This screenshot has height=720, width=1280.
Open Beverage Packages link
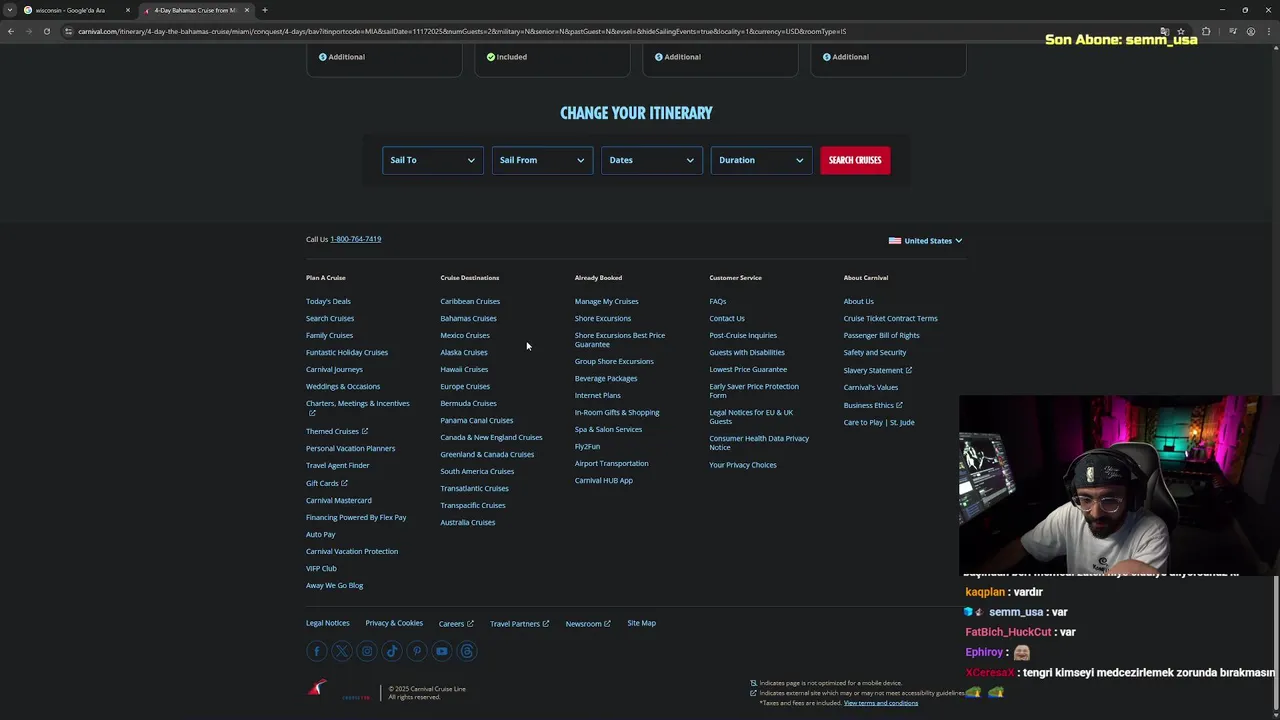coord(606,378)
